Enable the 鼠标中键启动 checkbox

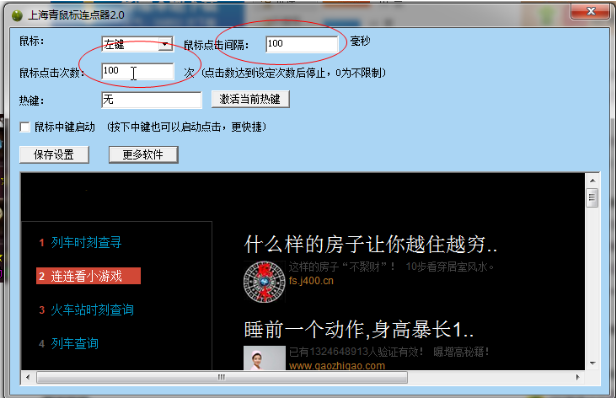pos(25,127)
